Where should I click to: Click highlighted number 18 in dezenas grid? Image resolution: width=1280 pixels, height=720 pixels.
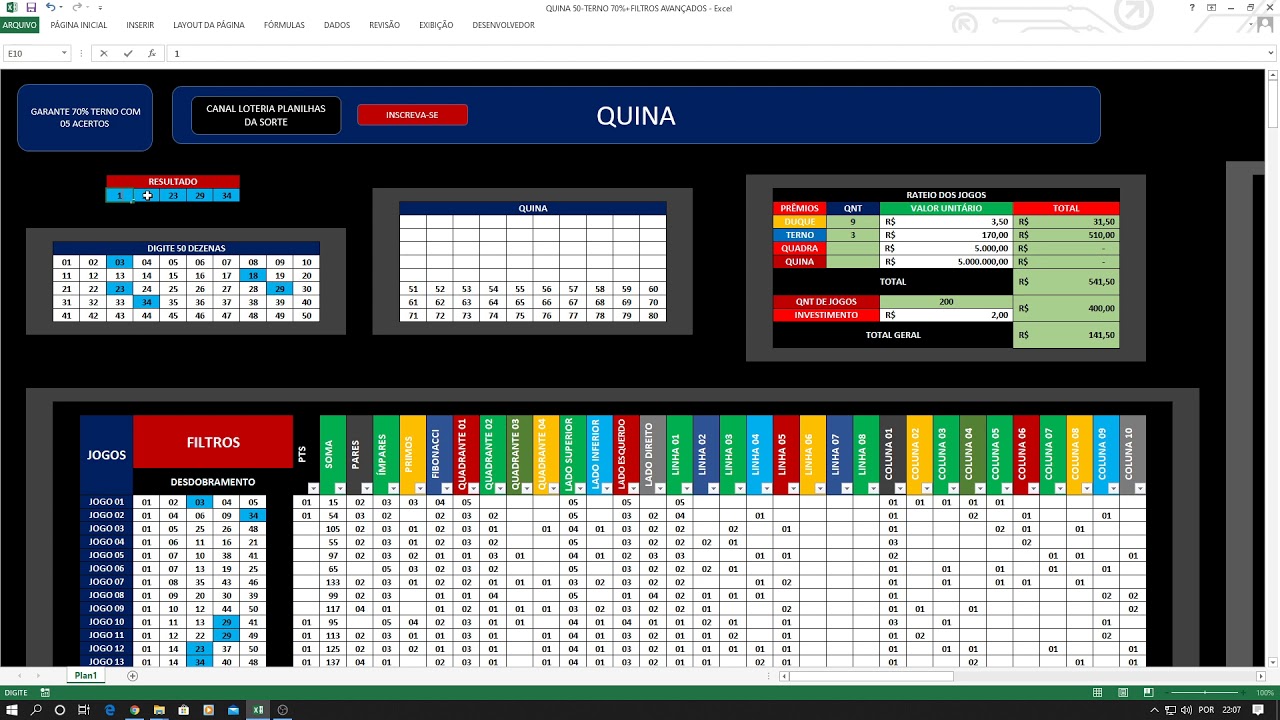[x=253, y=275]
